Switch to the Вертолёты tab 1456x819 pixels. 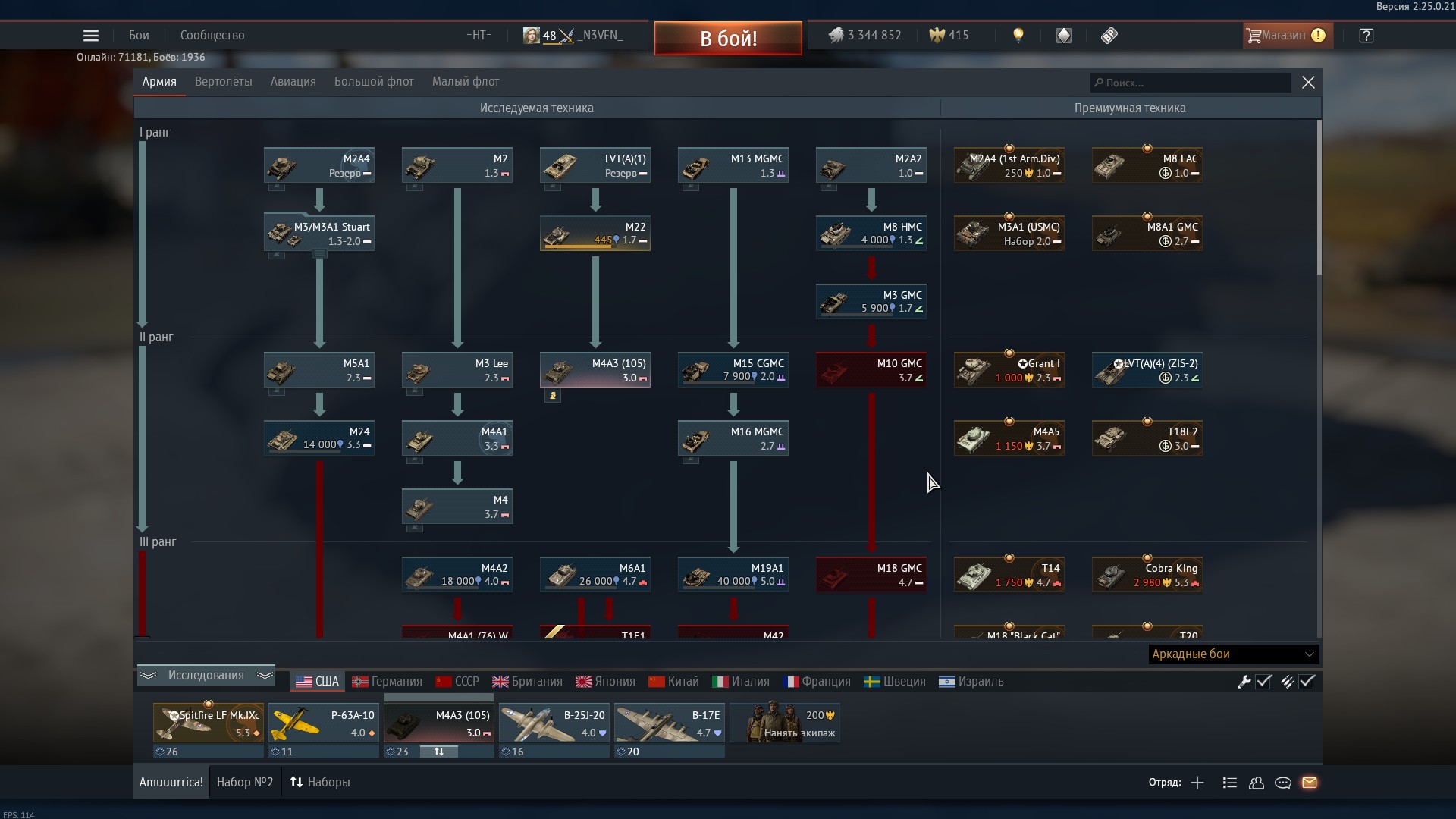(223, 82)
